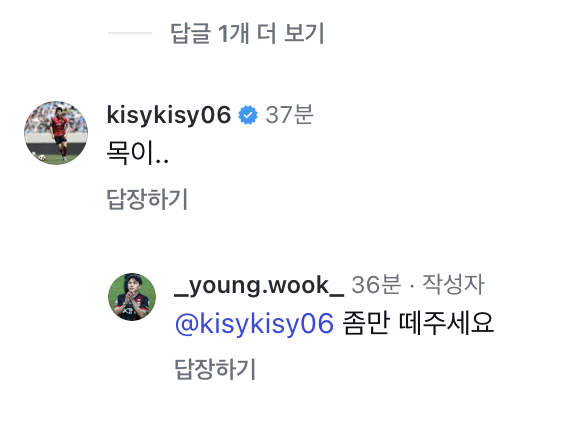This screenshot has height=430, width=567.
Task: Click 답장하기 under the 목이.. comment
Action: 147,199
